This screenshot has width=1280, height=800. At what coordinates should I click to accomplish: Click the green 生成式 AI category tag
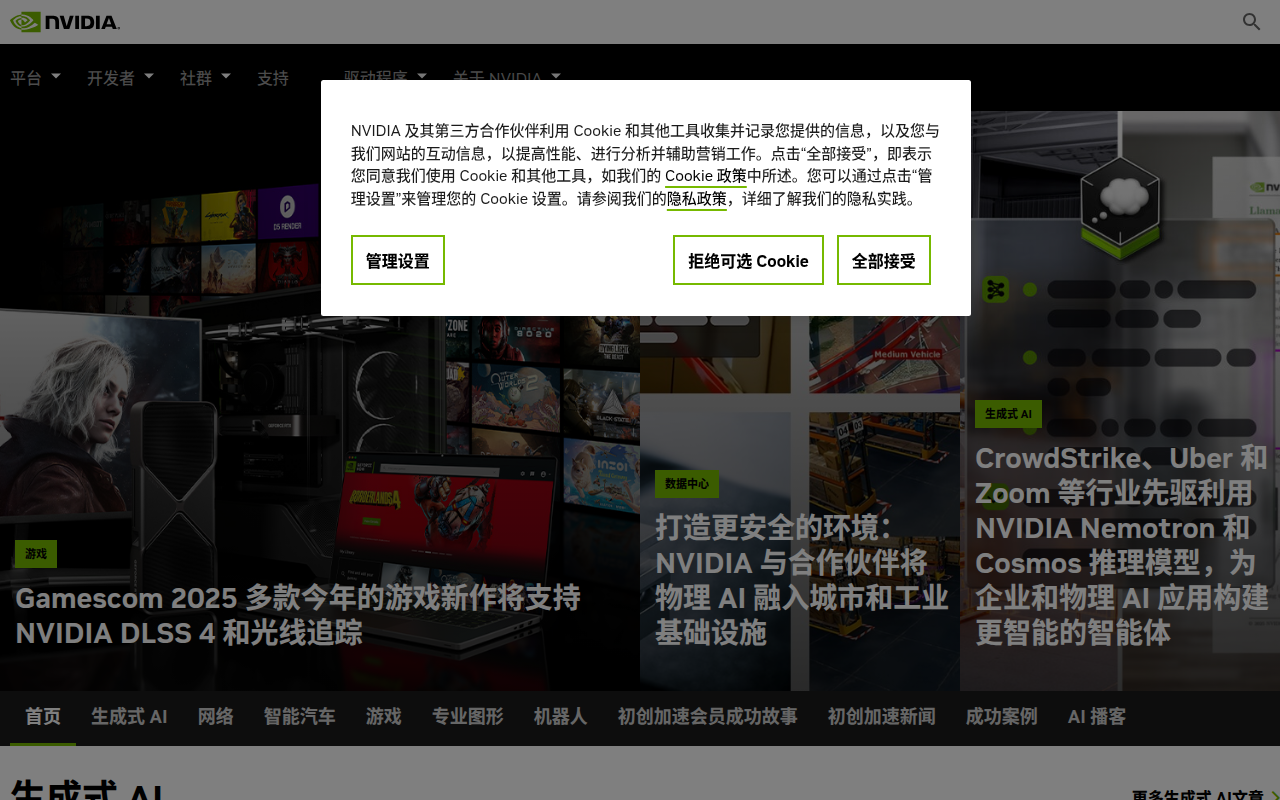click(x=1008, y=414)
